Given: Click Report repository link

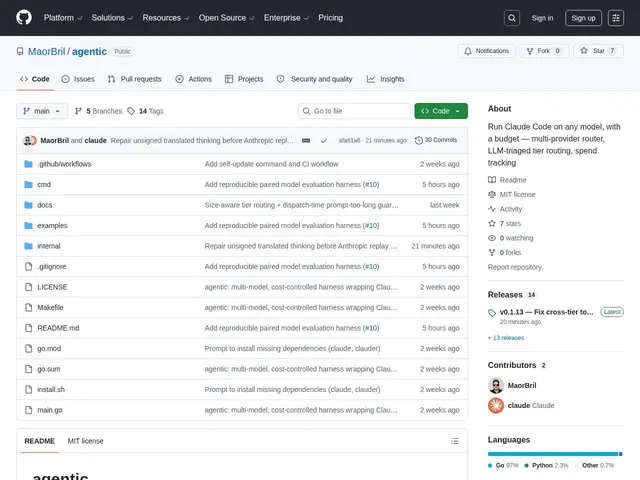Looking at the screenshot, I should pos(515,267).
